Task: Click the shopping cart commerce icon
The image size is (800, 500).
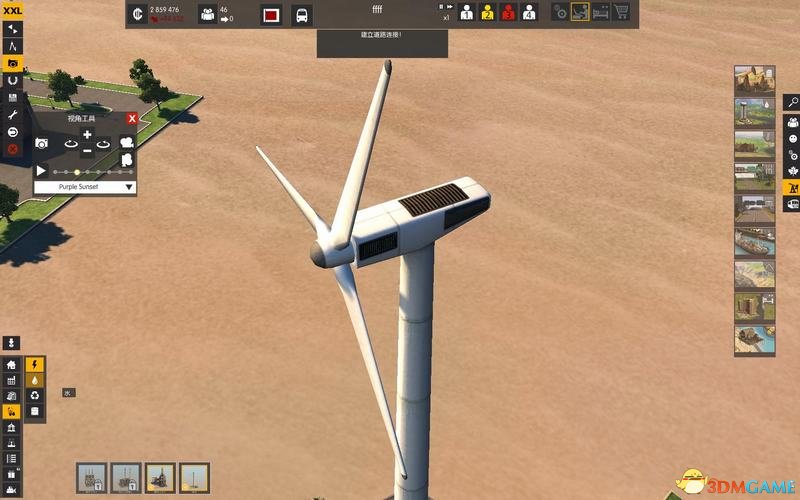Action: coord(621,12)
